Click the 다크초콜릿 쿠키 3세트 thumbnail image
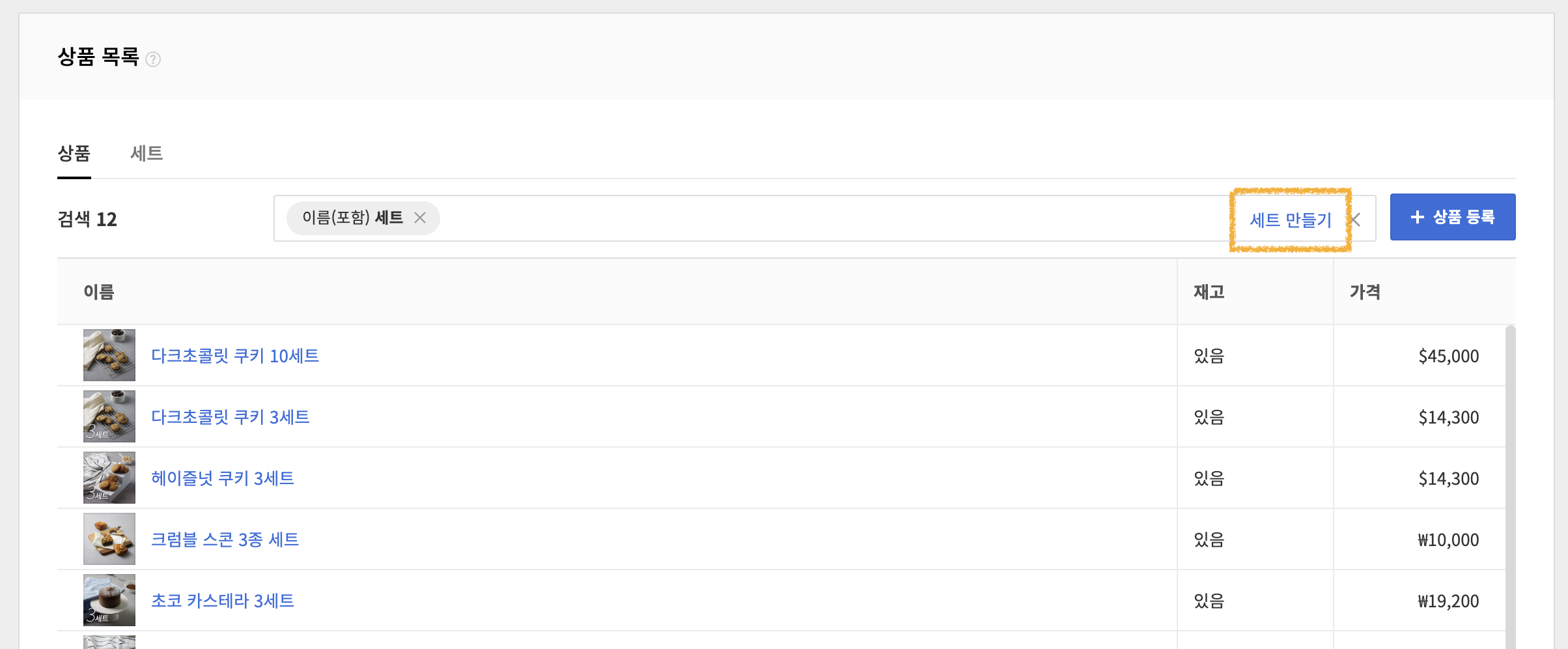The image size is (1568, 649). coord(109,416)
